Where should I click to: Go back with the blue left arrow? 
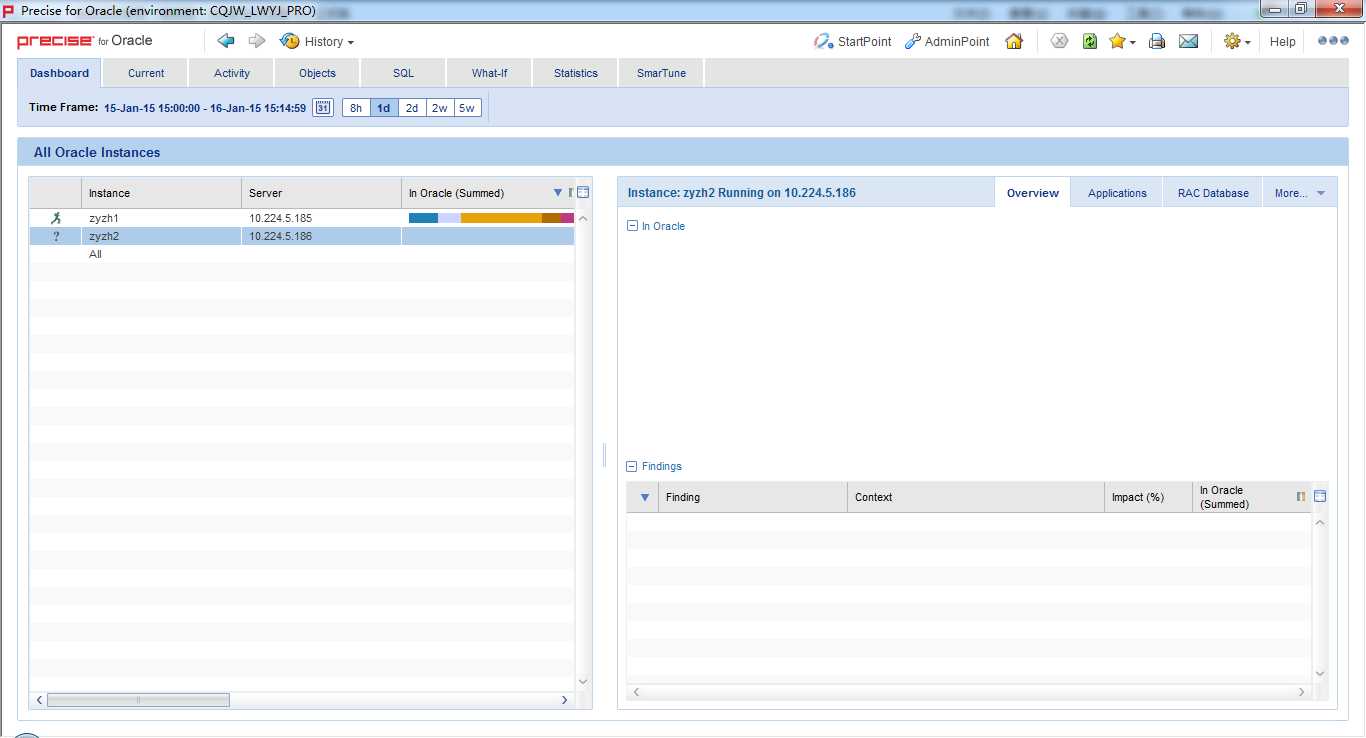226,41
